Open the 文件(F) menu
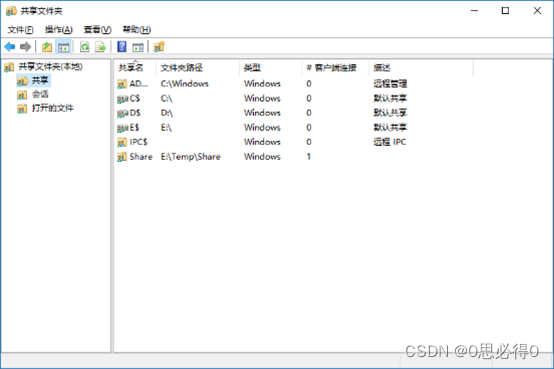554x369 pixels. point(20,30)
